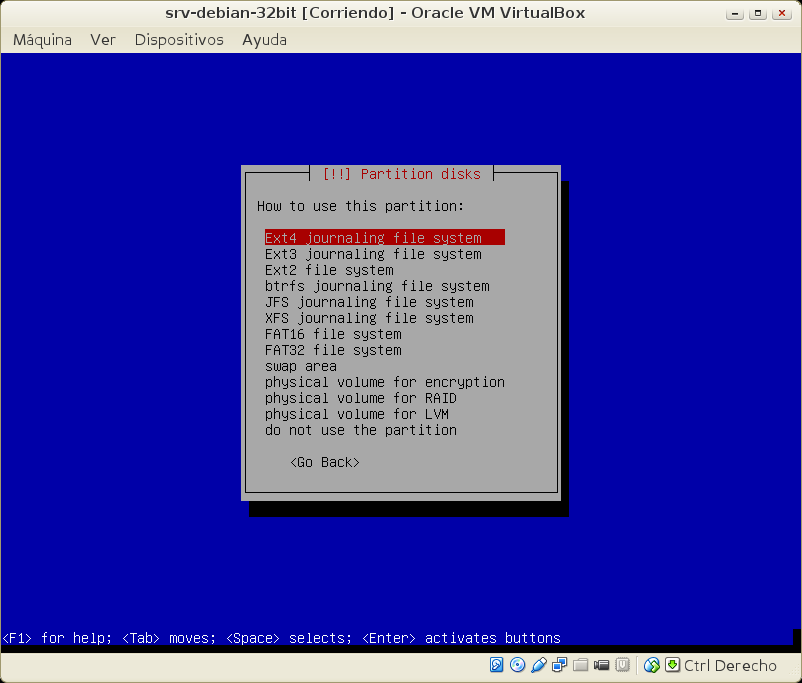Open the Ayuda menu

coord(264,40)
